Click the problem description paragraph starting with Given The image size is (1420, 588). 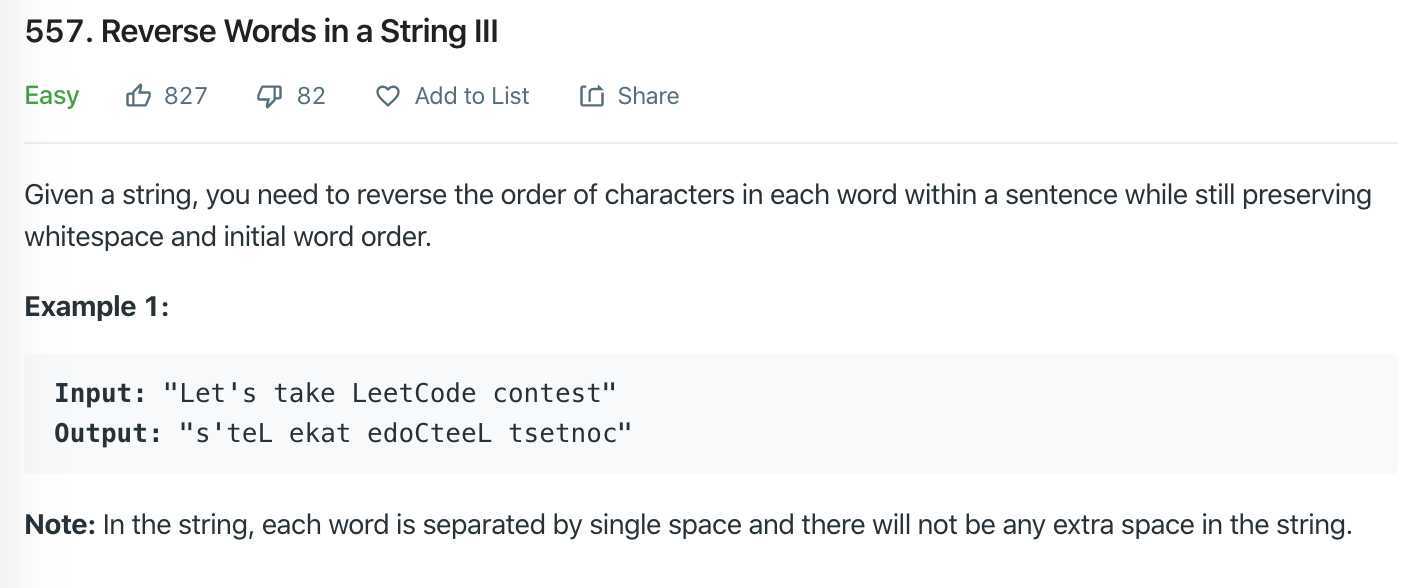[698, 216]
